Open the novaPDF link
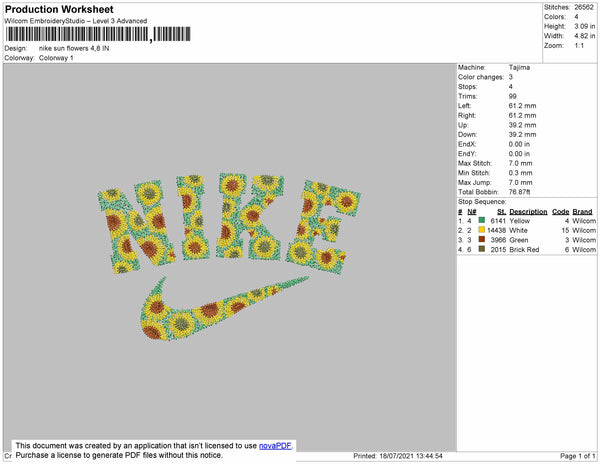Screen dimensions: 600x464 275,446
